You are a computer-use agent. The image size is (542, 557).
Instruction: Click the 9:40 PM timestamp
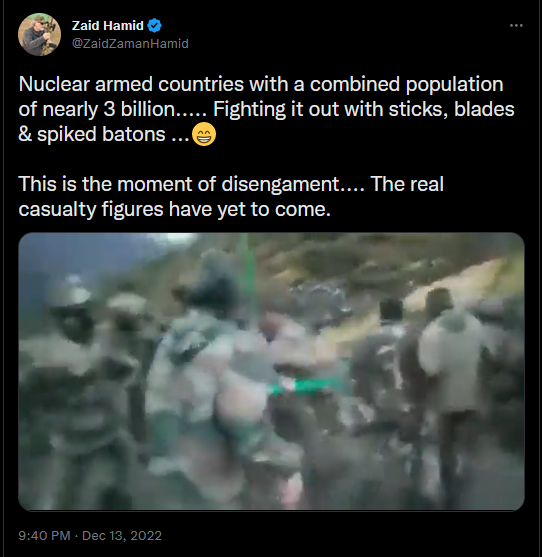pos(44,535)
